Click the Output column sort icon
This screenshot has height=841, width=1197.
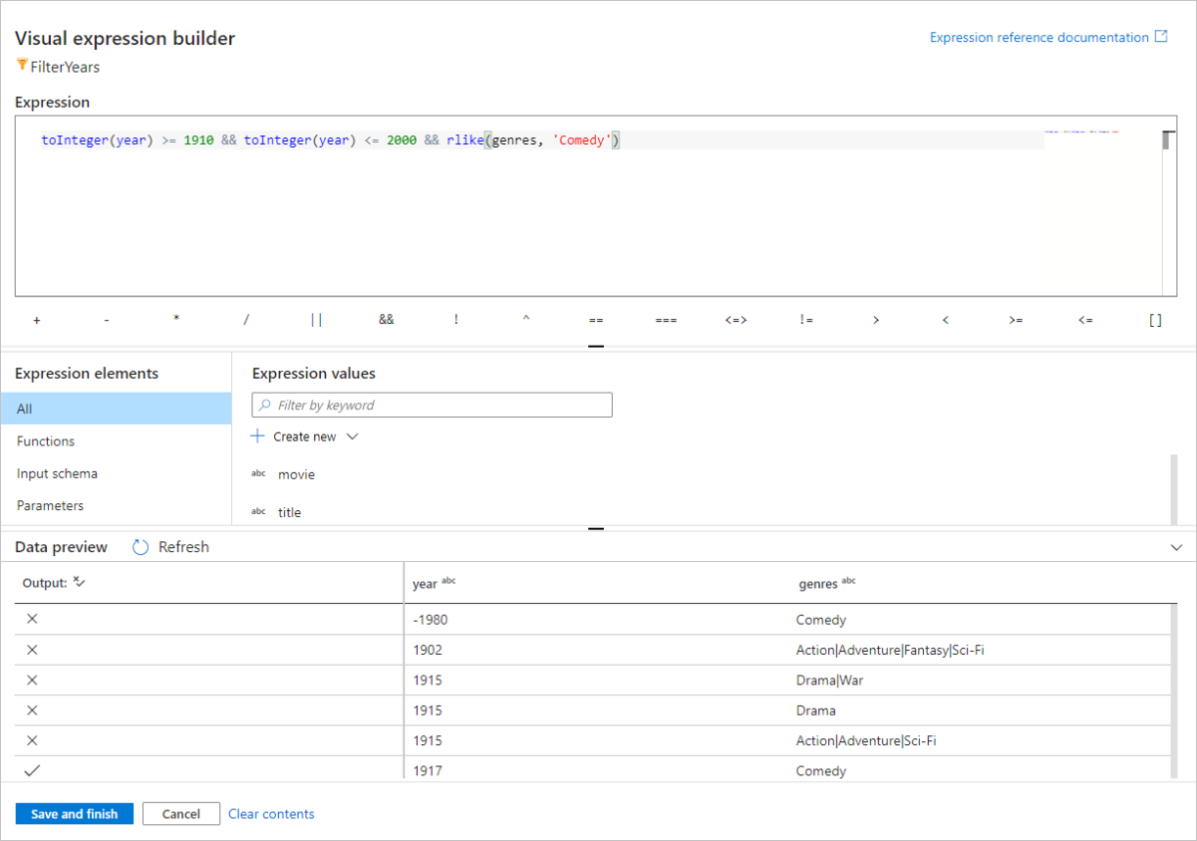pos(80,582)
